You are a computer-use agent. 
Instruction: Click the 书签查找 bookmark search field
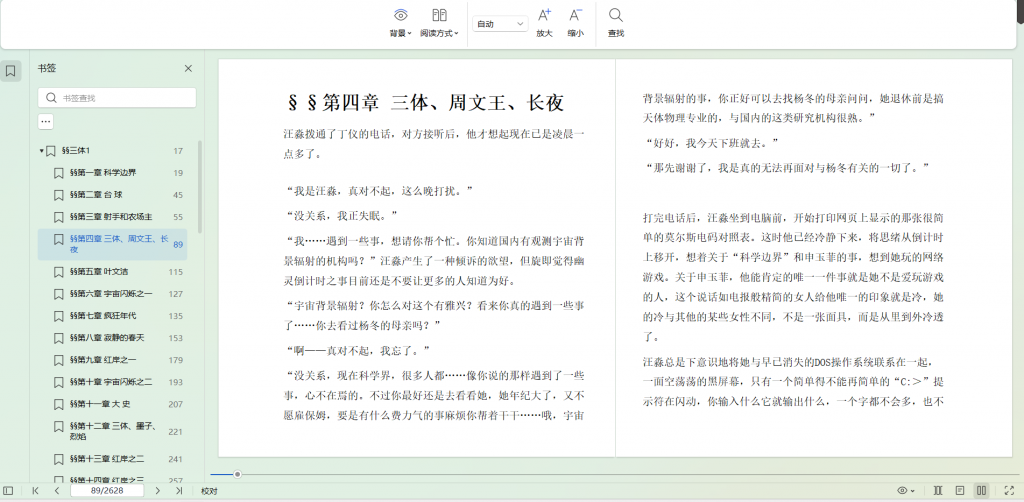[x=117, y=98]
